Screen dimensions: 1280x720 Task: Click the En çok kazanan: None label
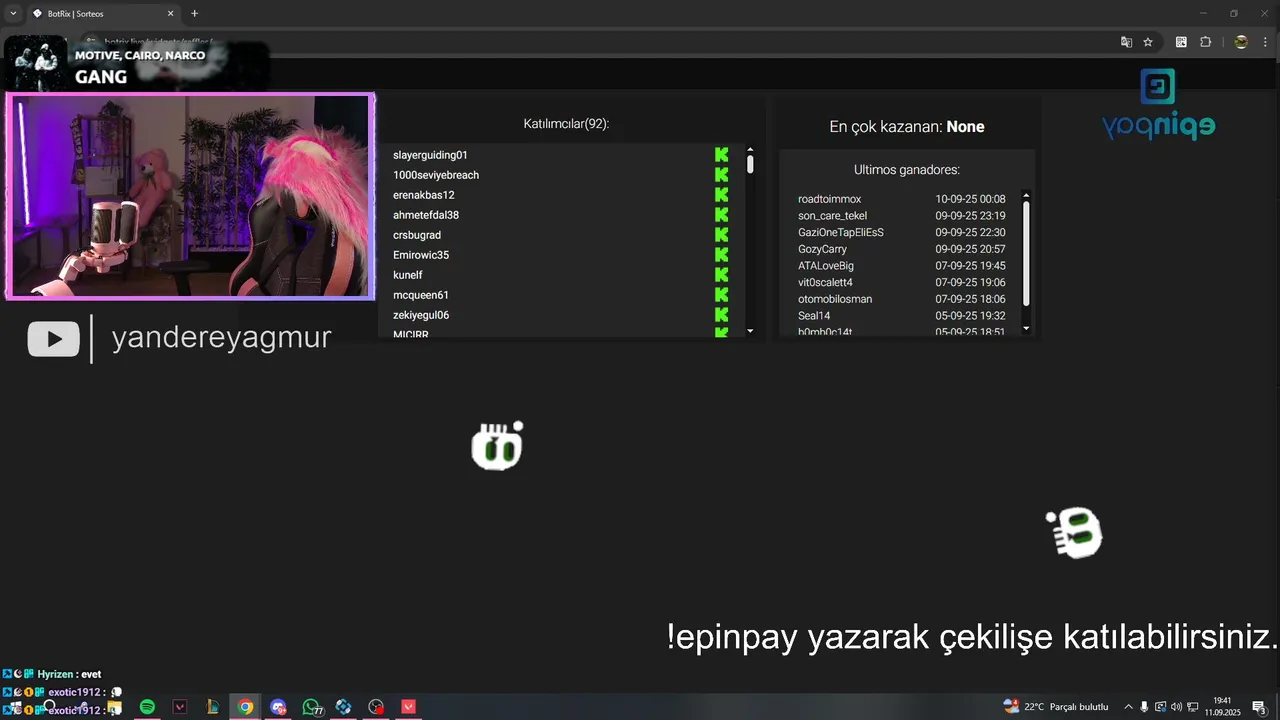907,127
